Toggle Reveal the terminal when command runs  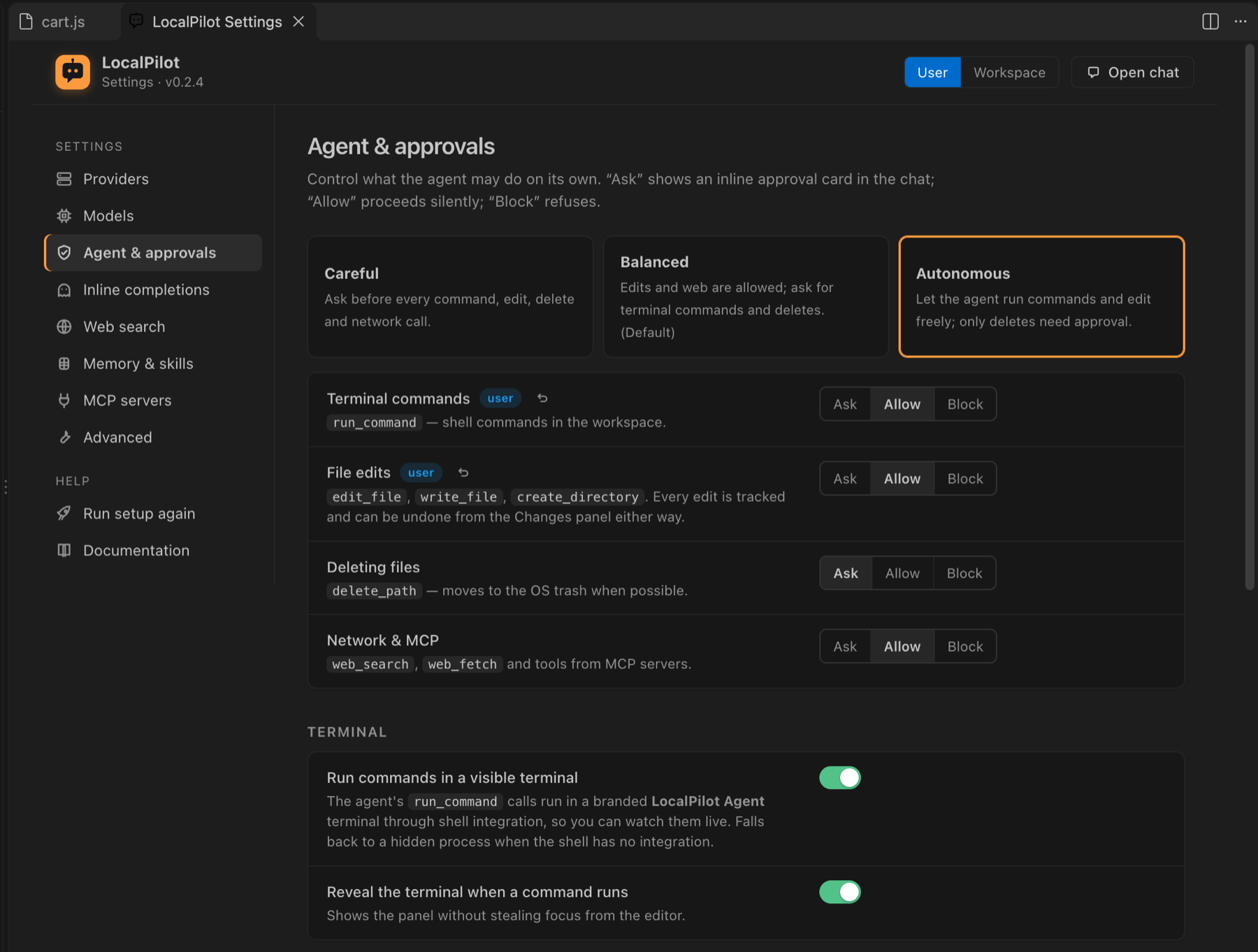(x=840, y=892)
